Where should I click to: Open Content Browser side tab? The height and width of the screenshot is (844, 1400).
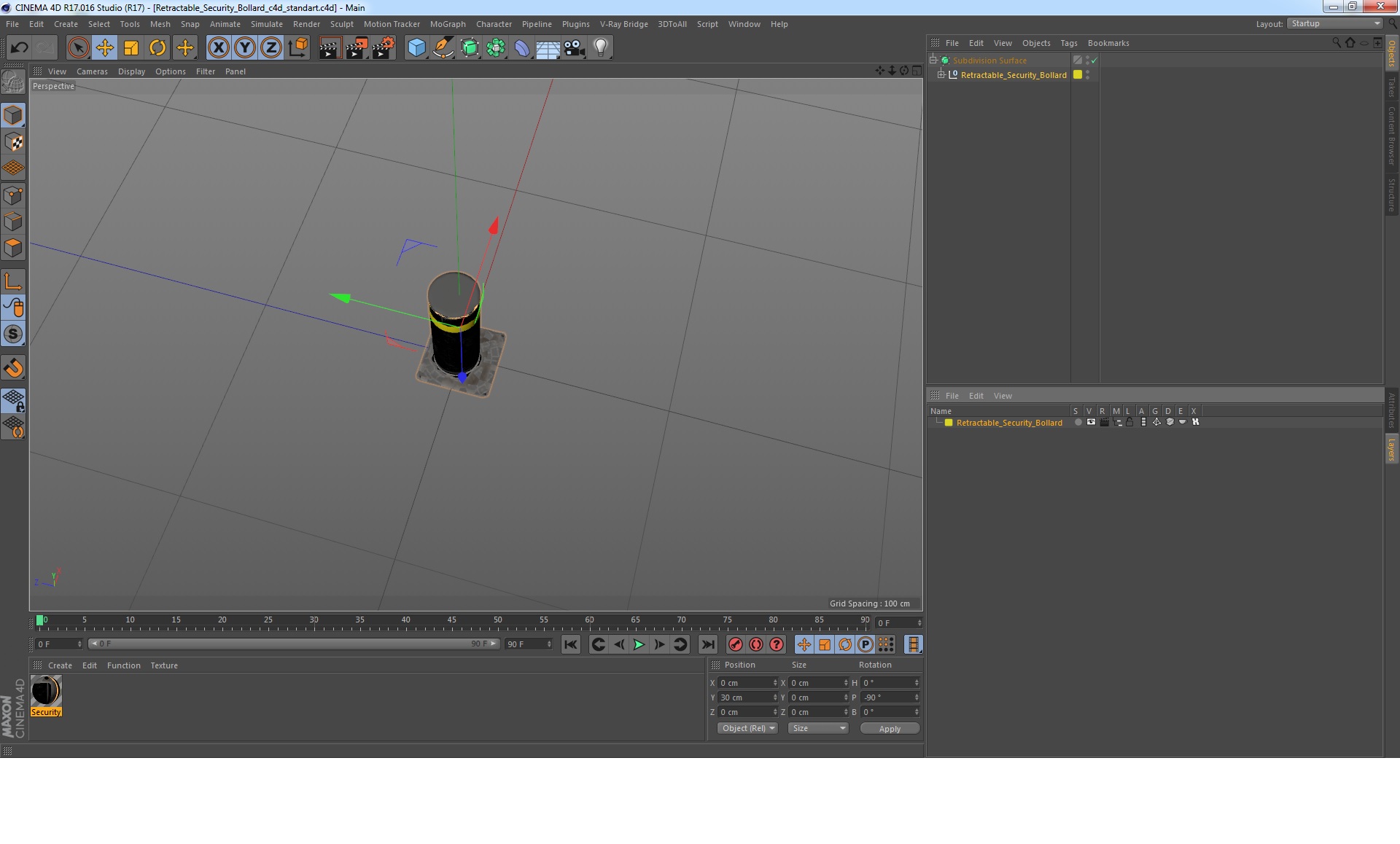coord(1391,136)
